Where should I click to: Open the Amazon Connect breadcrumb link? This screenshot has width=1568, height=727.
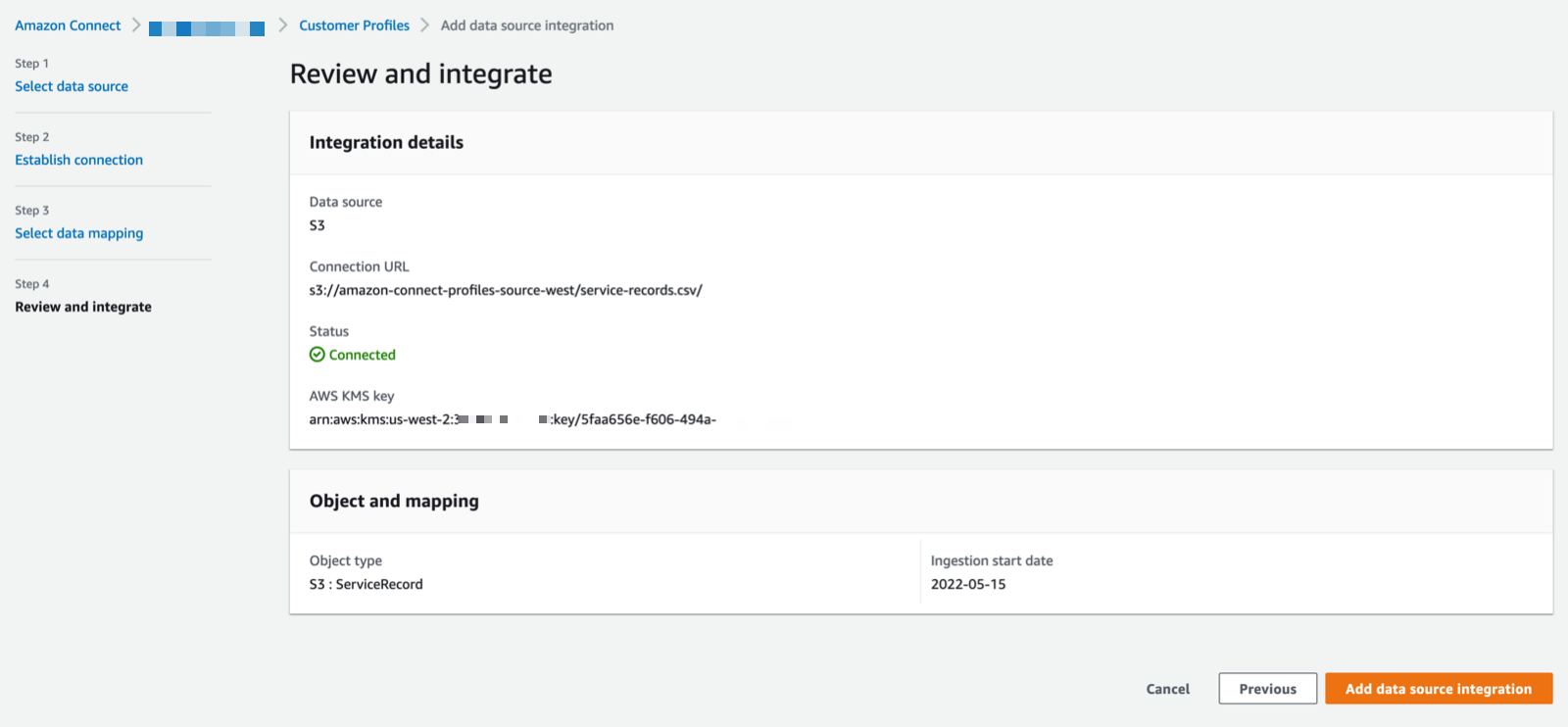coord(68,25)
